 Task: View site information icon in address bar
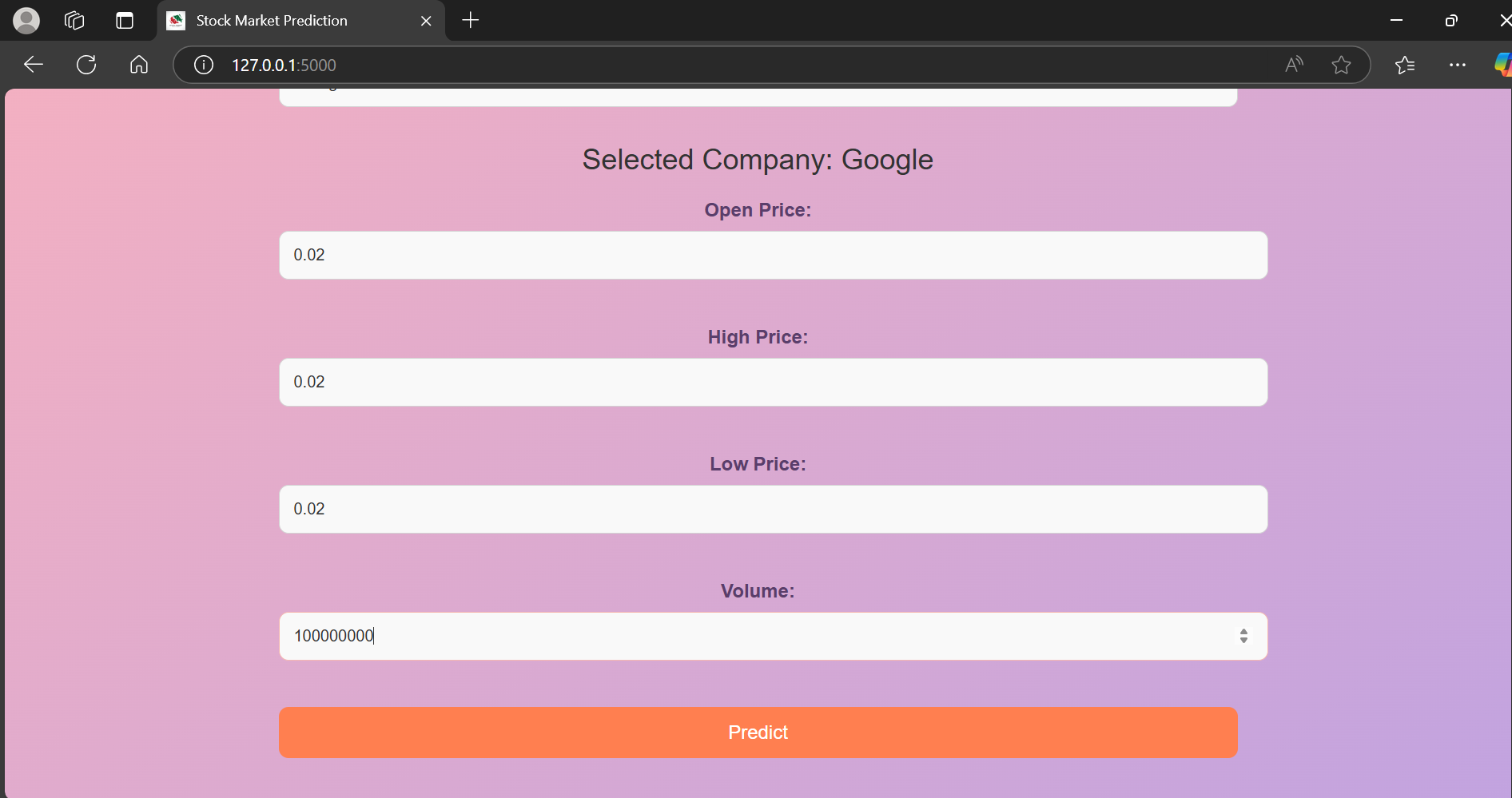(x=204, y=65)
